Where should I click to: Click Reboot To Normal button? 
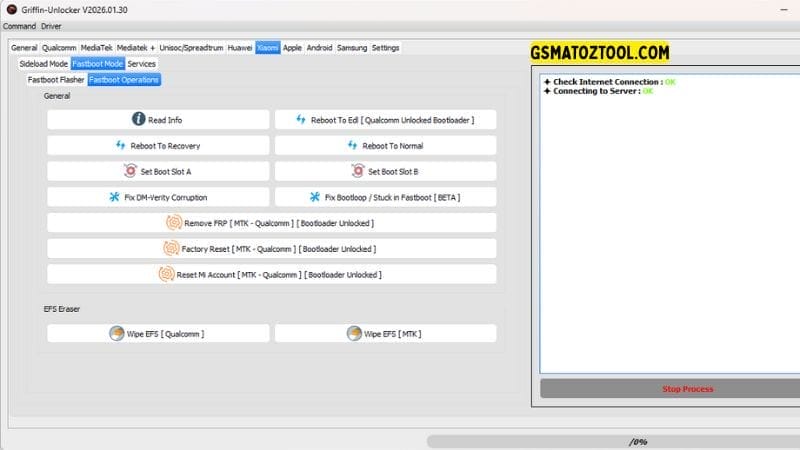point(385,146)
